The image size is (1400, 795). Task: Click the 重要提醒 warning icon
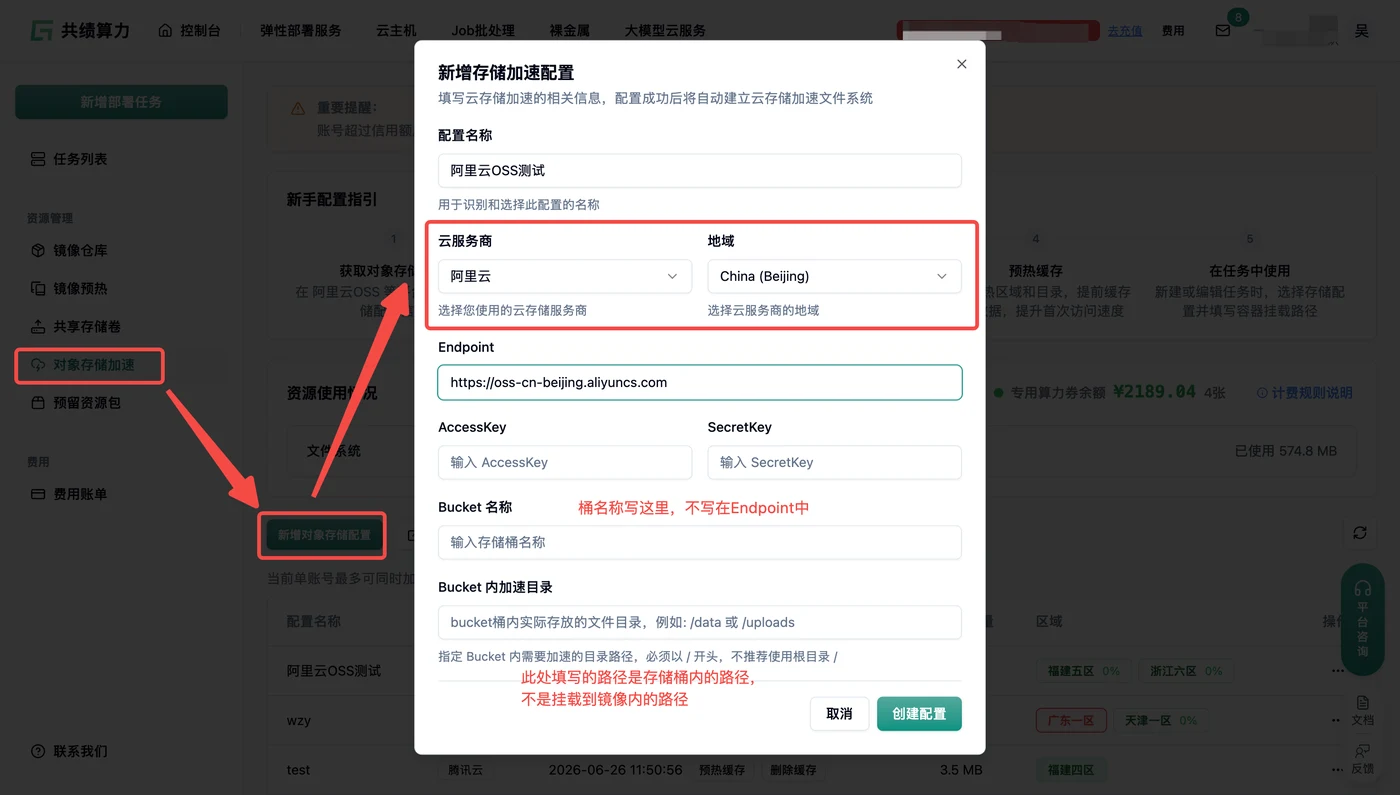298,108
